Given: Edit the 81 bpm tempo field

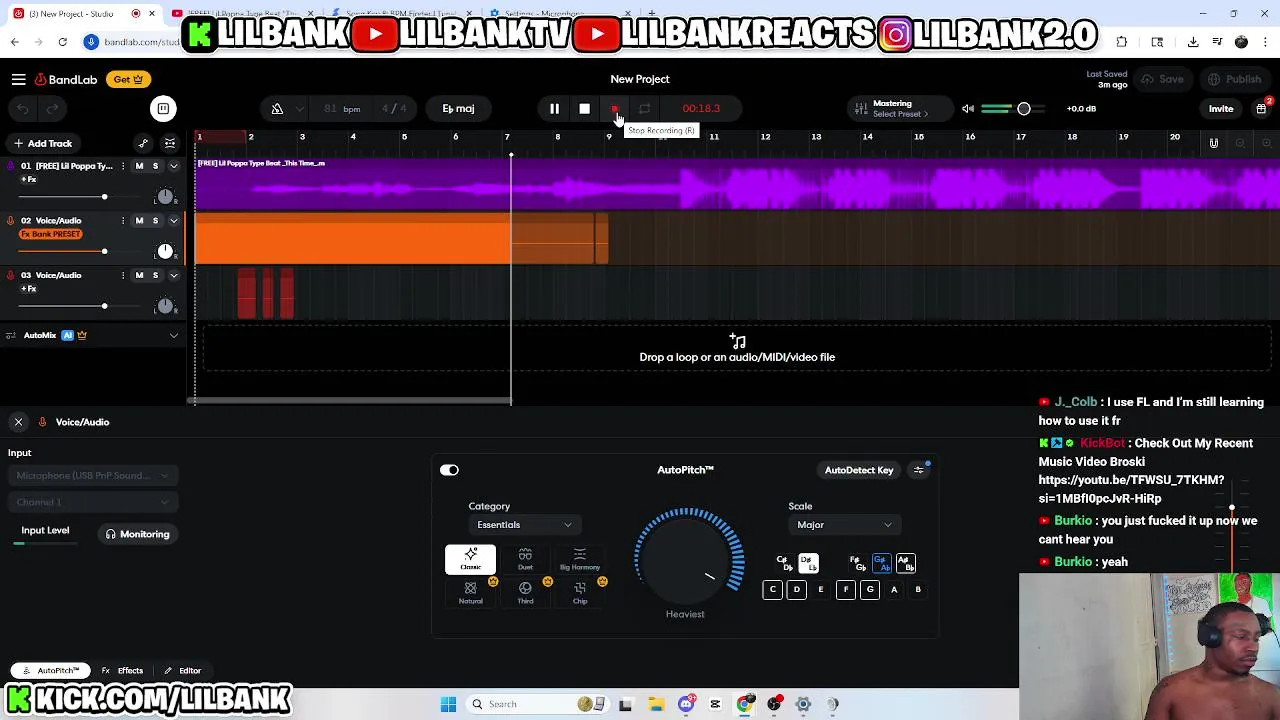Looking at the screenshot, I should (342, 108).
